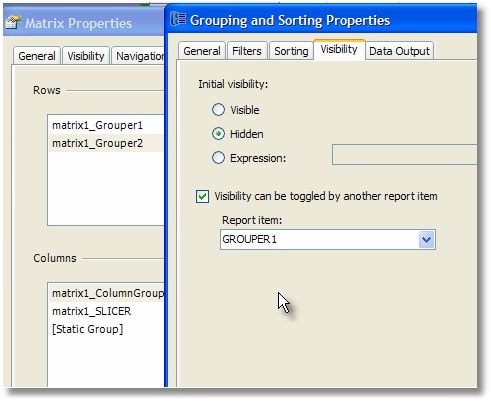Switch to the Filters tab
Image resolution: width=491 pixels, height=402 pixels.
pos(247,51)
